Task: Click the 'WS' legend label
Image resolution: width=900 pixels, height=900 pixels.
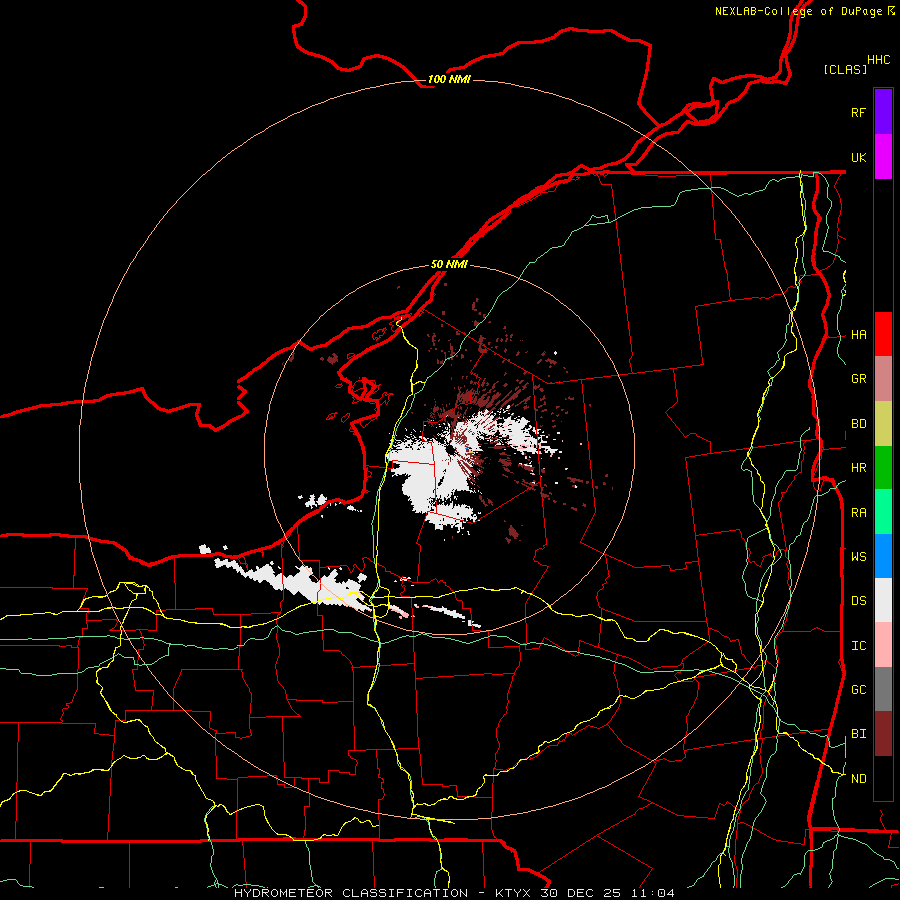Action: [858, 556]
